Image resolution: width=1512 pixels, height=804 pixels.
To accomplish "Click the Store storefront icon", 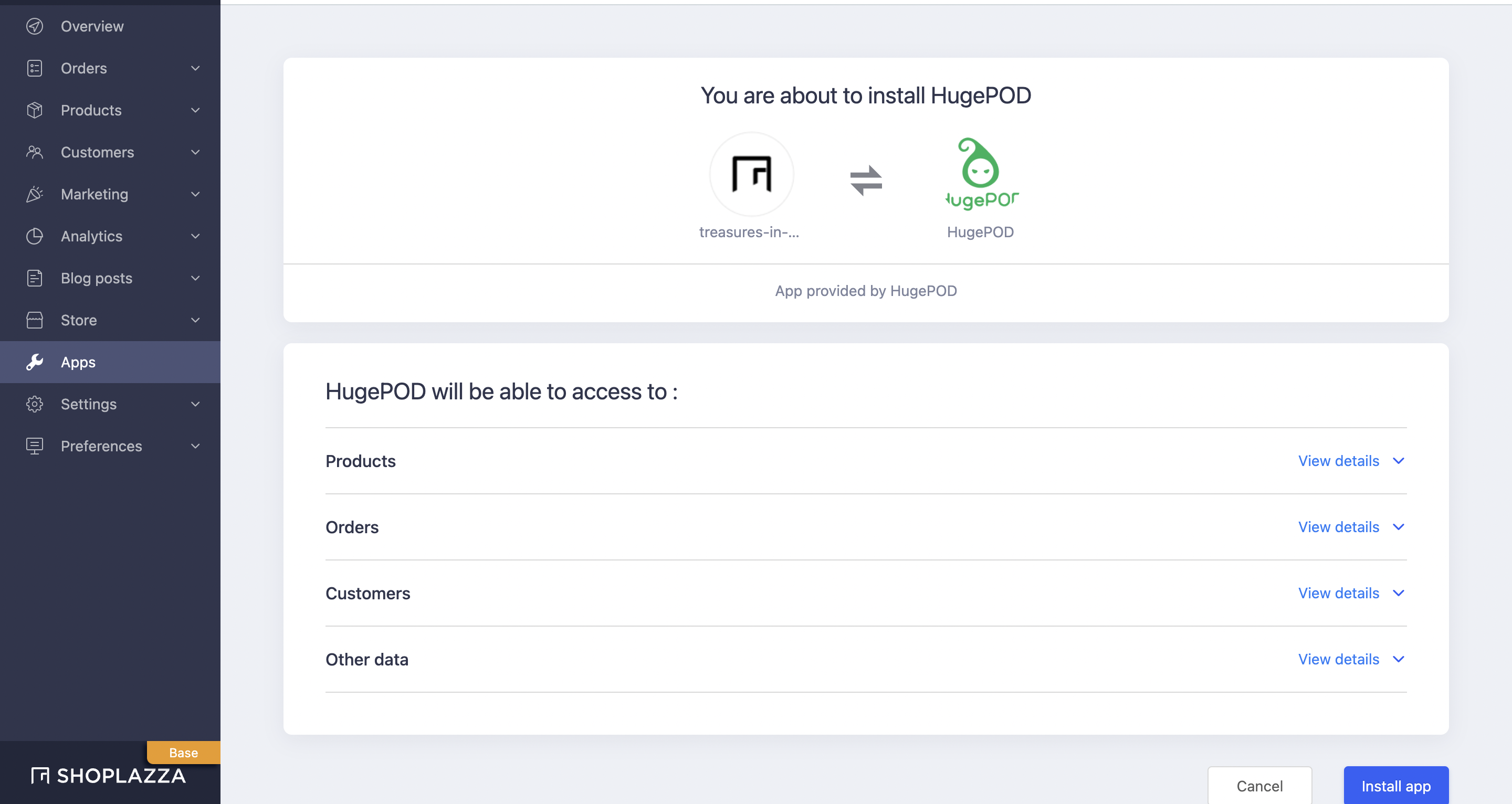I will click(35, 320).
